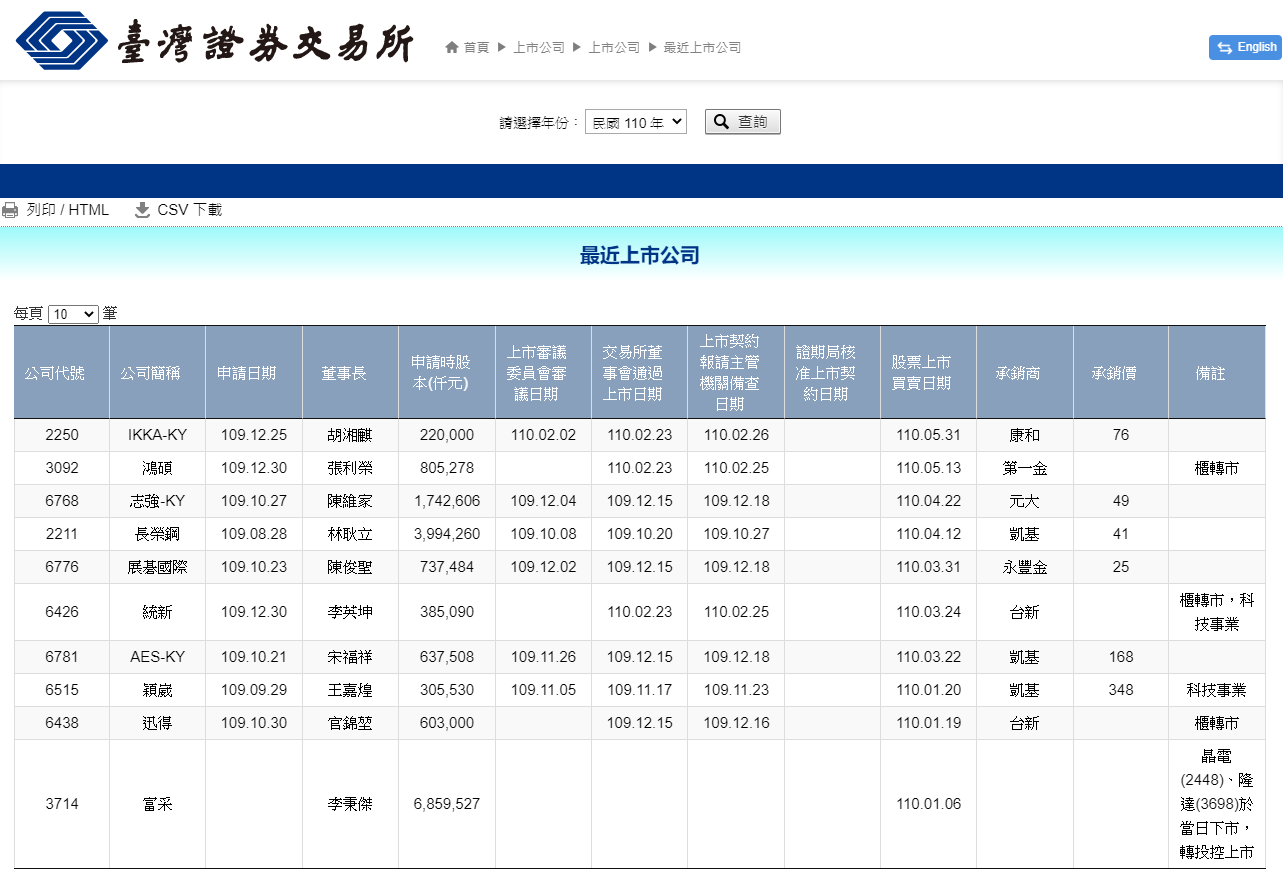Click the home icon in breadcrumb

coord(452,47)
